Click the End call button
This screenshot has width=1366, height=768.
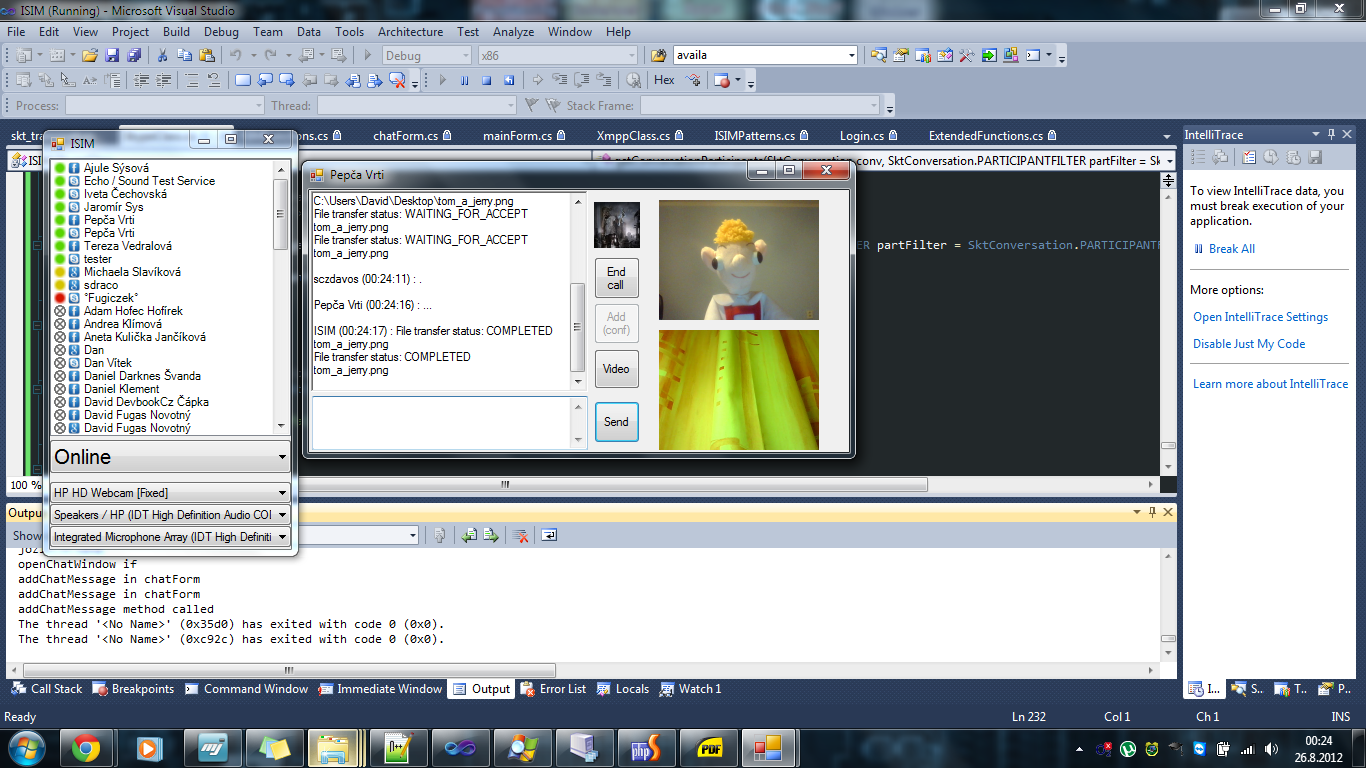click(616, 278)
